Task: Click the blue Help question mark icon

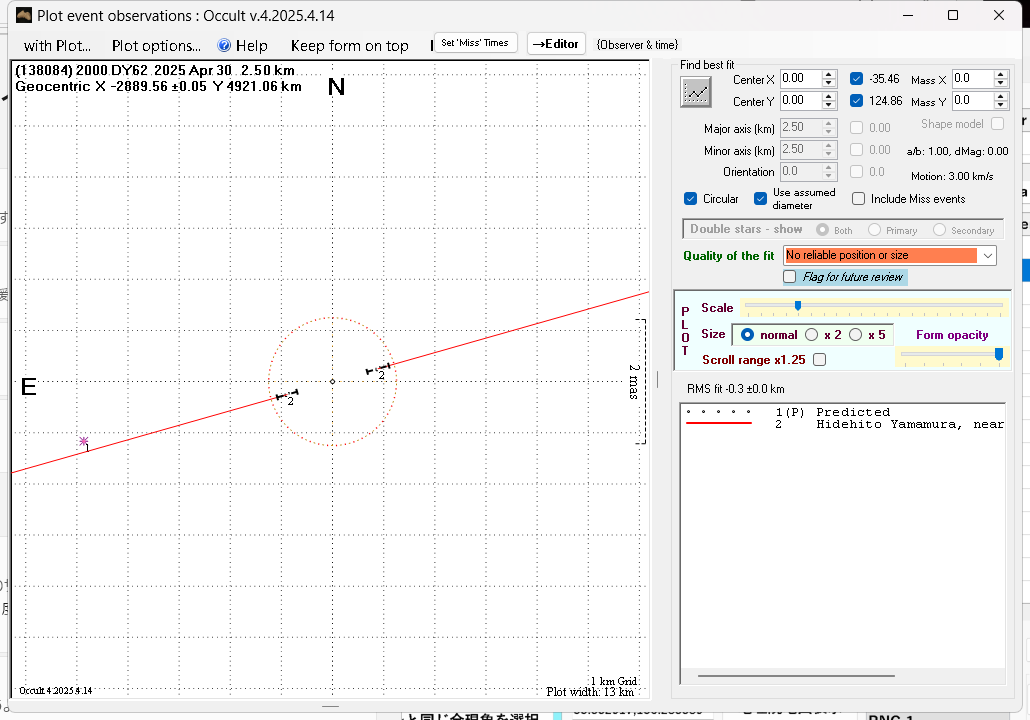Action: pyautogui.click(x=224, y=45)
